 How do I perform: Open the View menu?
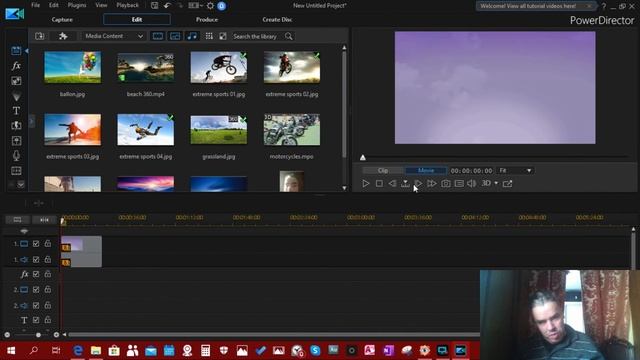[101, 5]
